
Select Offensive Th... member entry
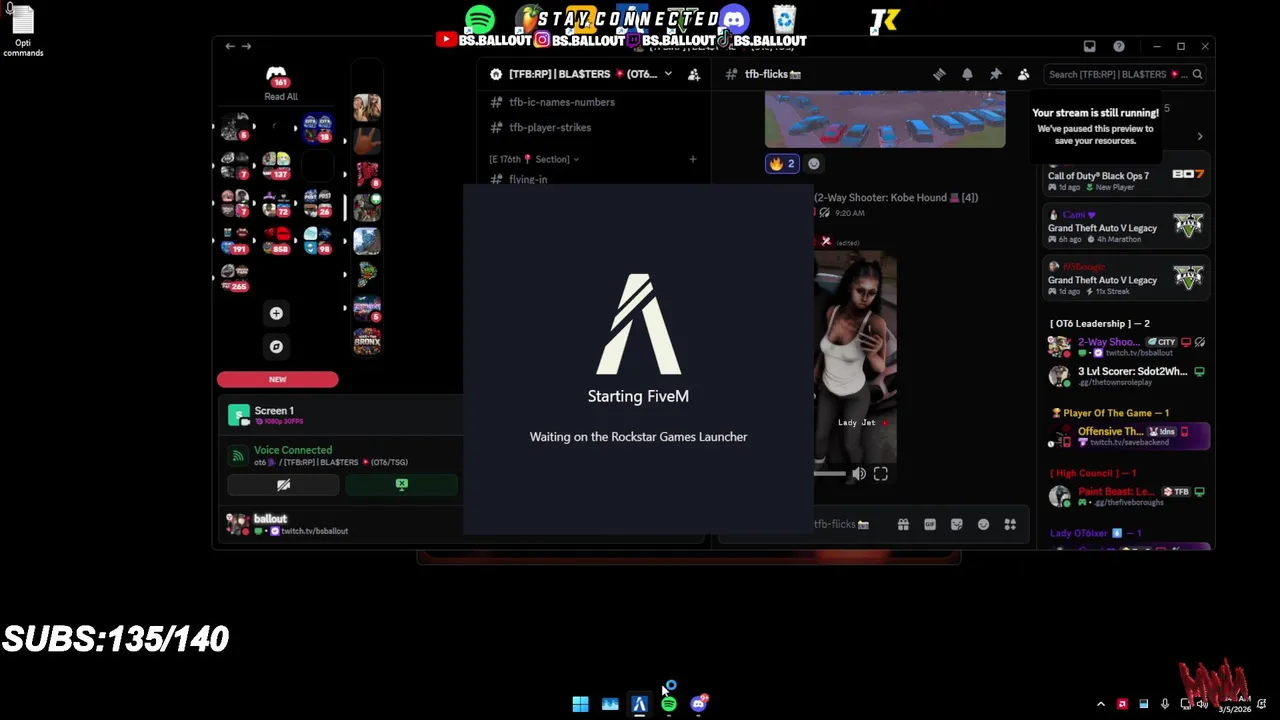click(1125, 436)
